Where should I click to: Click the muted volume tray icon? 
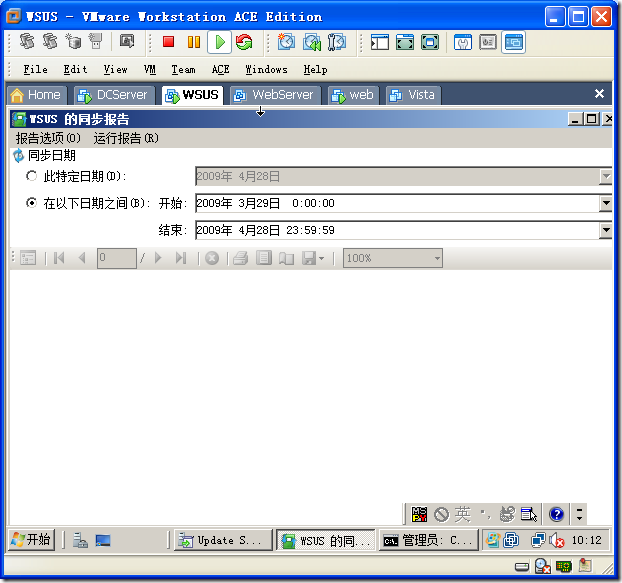[x=557, y=540]
